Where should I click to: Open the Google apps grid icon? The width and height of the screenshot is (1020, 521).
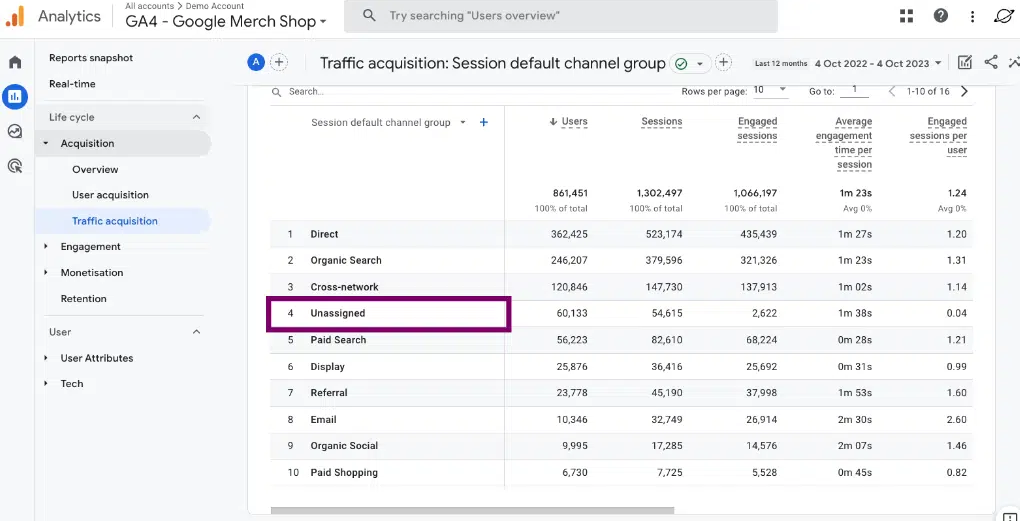906,16
